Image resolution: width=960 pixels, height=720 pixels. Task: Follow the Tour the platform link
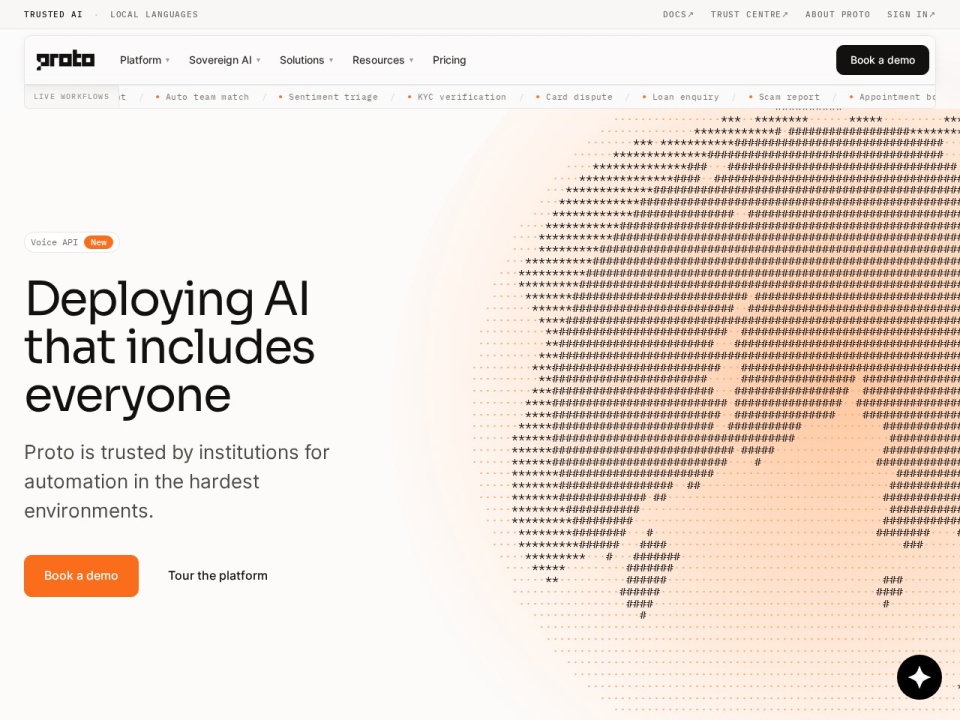coord(217,576)
